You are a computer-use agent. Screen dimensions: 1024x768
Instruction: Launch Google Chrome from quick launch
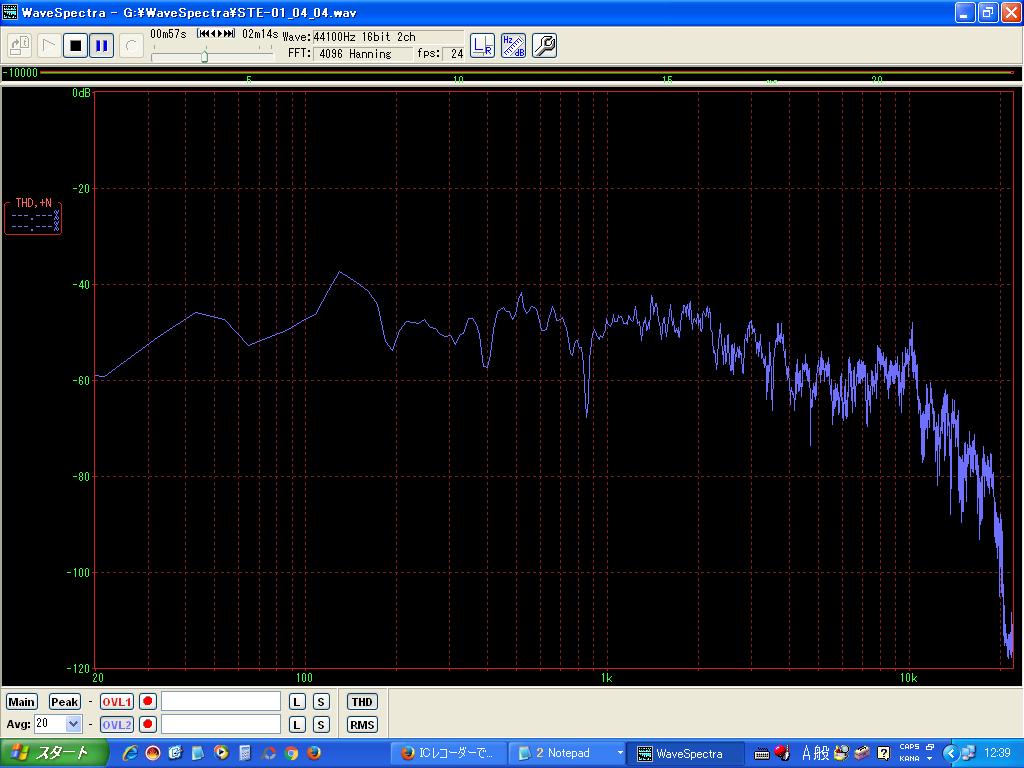(291, 753)
